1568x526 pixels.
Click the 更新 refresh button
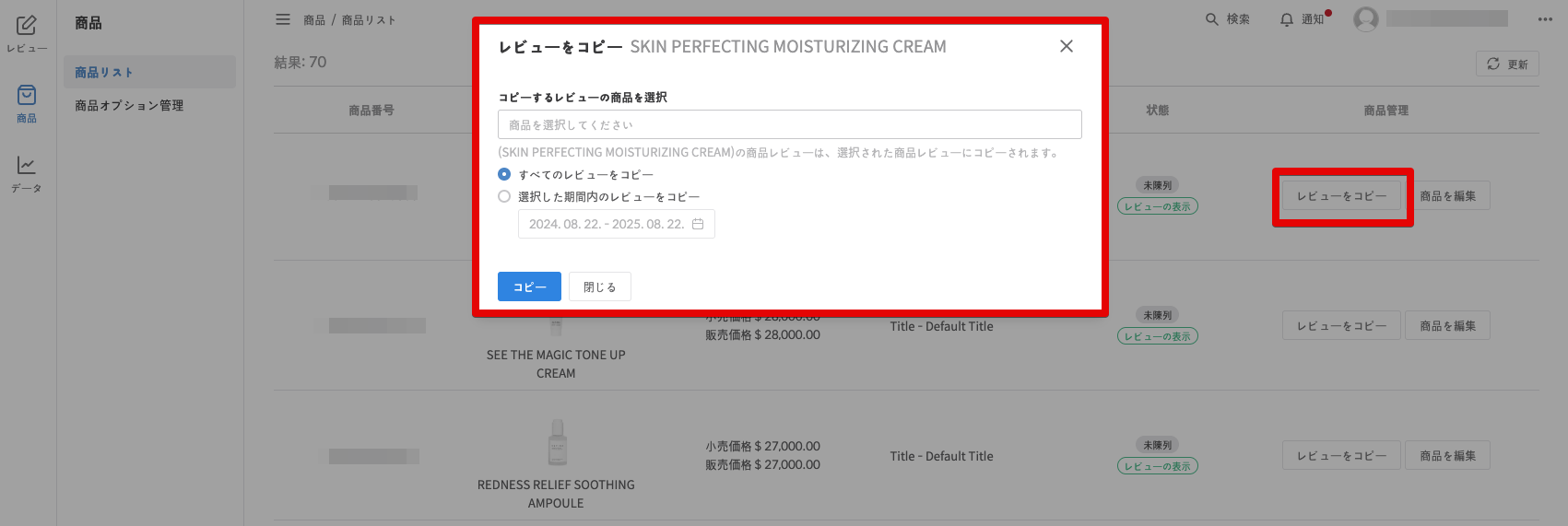pos(1507,64)
